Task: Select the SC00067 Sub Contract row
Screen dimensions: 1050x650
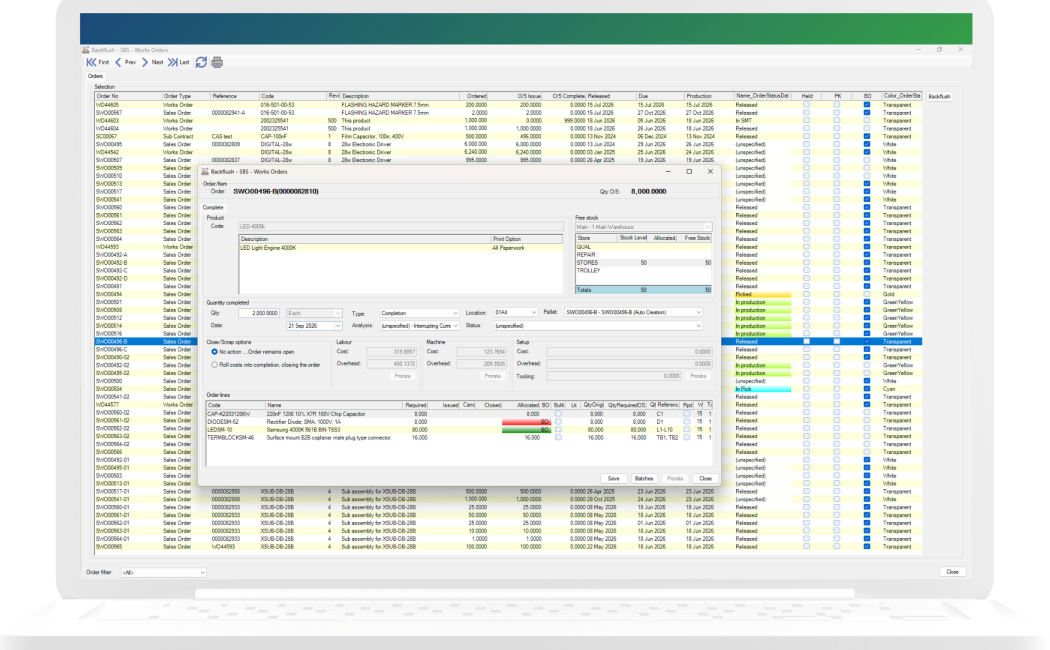Action: click(508, 137)
